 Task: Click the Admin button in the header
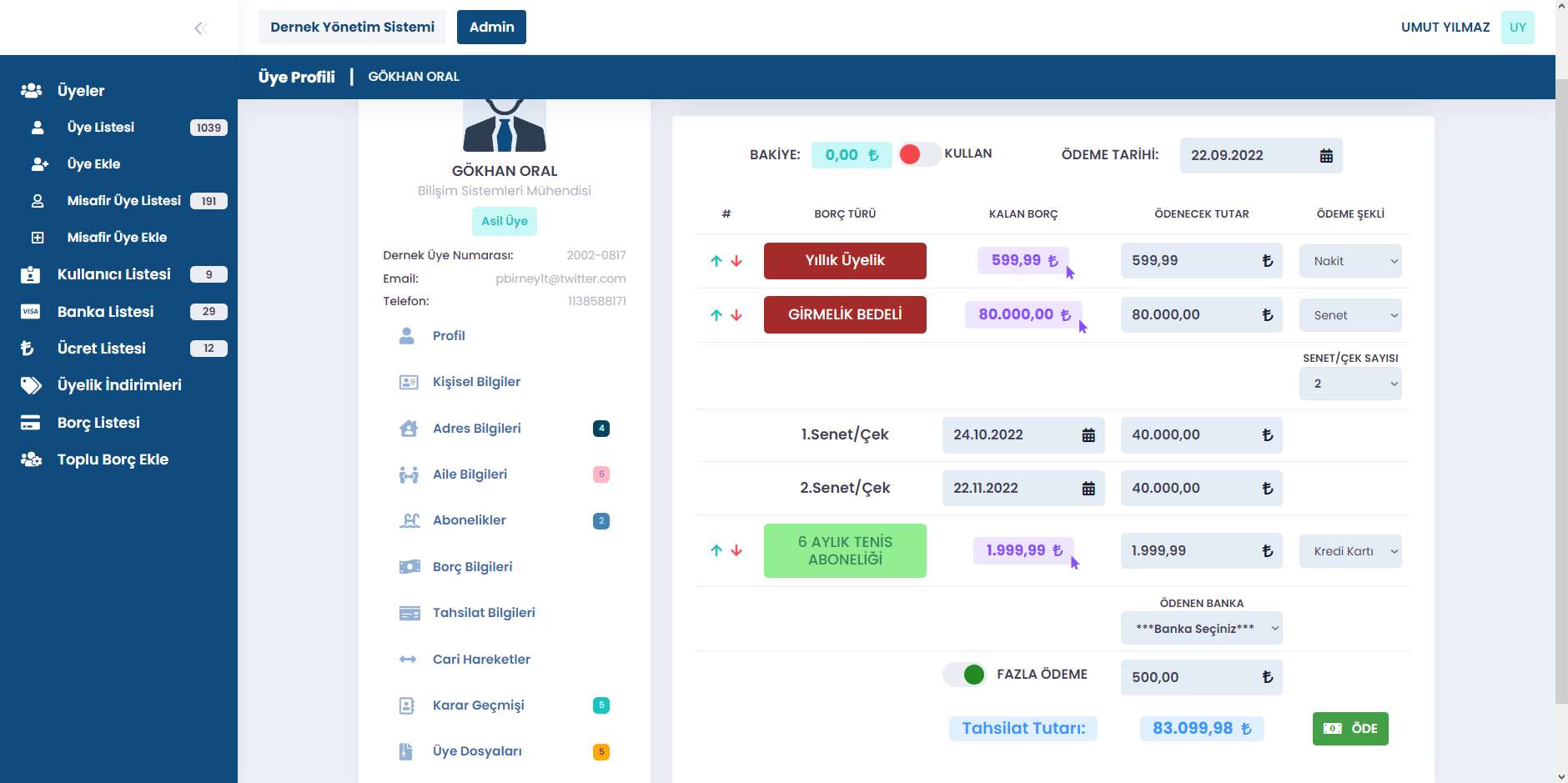coord(491,28)
